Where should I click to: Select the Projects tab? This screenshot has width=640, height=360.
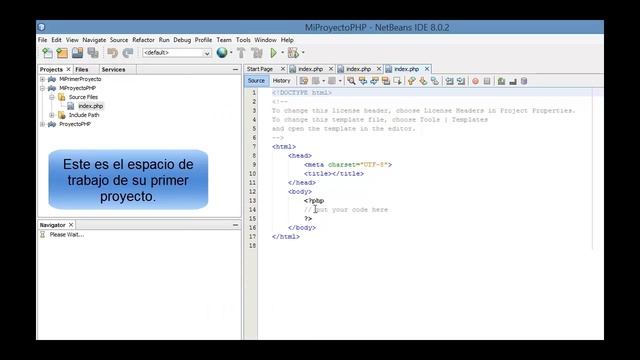[51, 69]
